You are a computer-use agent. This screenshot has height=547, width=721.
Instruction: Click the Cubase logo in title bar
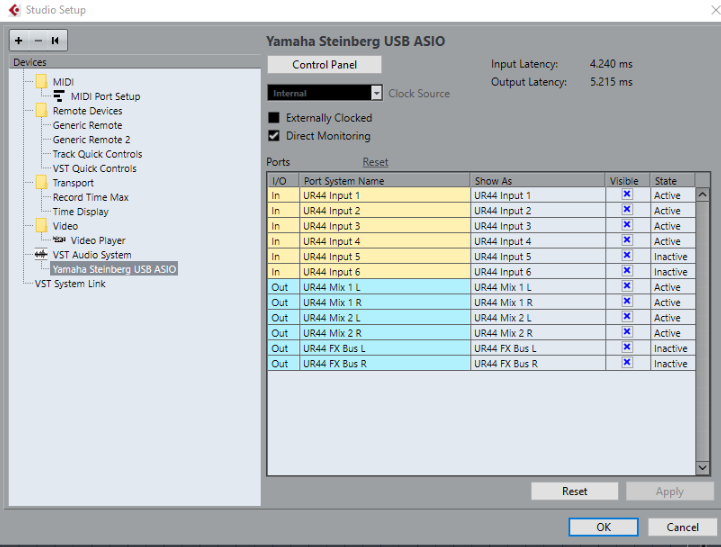[x=14, y=10]
